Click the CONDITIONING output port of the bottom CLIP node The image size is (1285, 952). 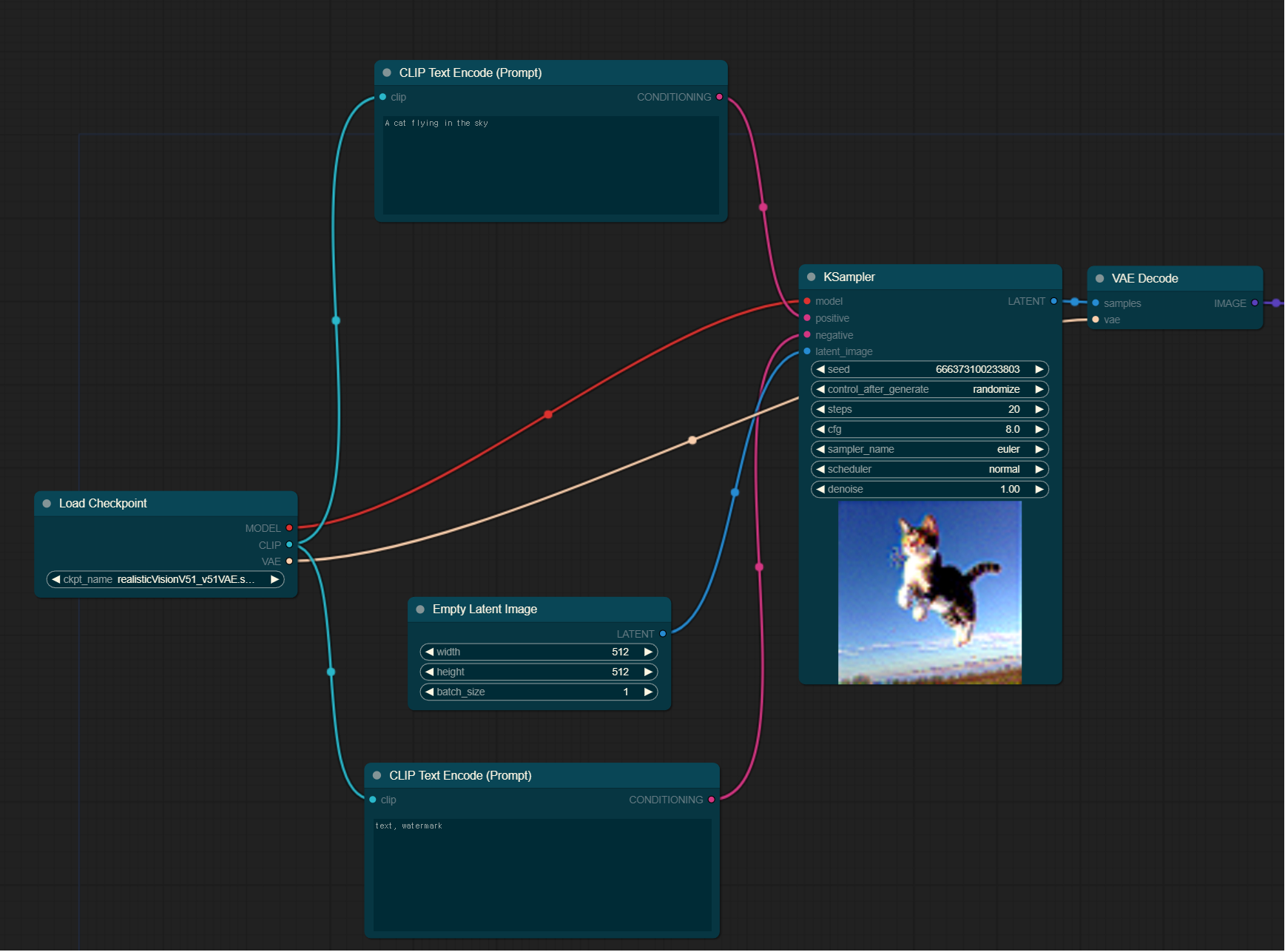coord(711,800)
